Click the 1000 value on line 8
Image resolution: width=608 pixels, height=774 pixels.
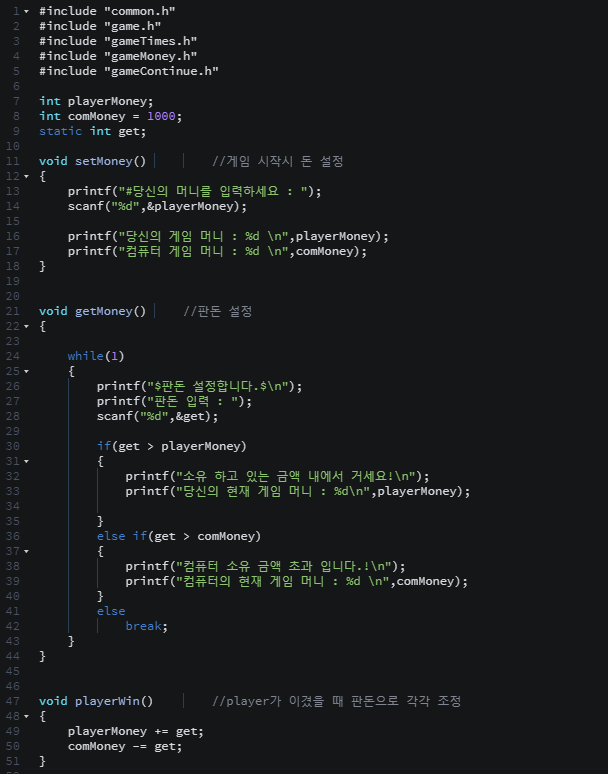161,116
